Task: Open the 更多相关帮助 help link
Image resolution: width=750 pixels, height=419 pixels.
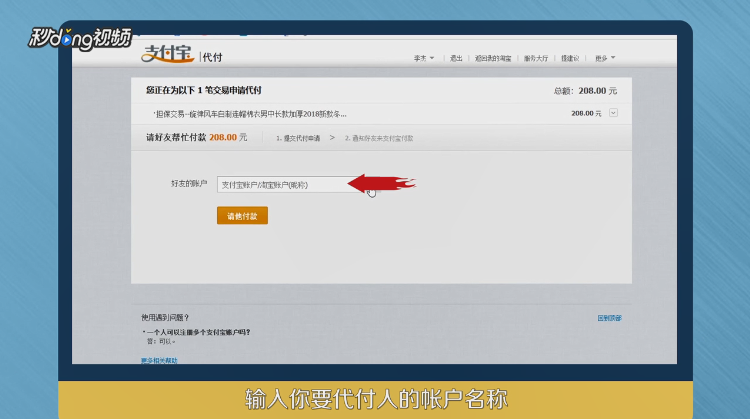Action: (x=159, y=361)
